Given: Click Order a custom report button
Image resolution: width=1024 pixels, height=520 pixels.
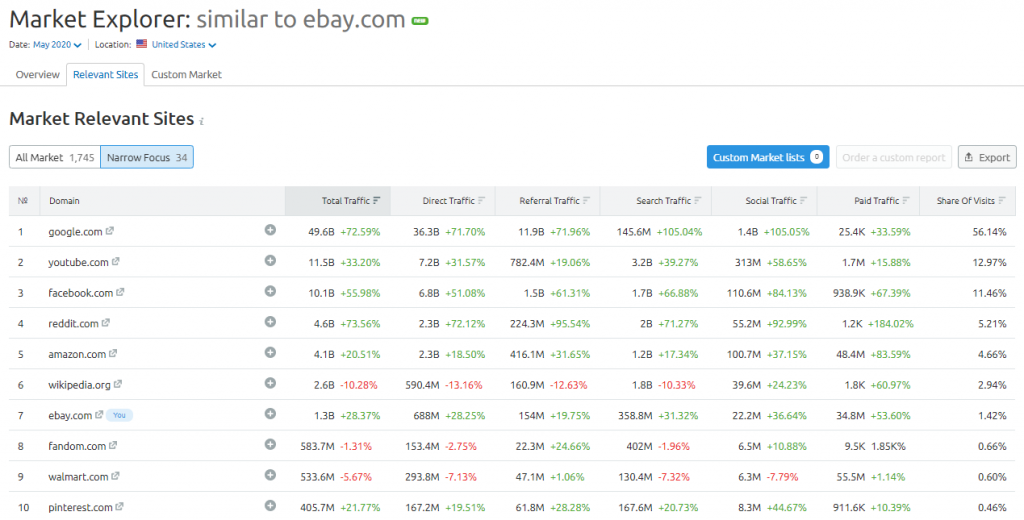Looking at the screenshot, I should tap(893, 157).
